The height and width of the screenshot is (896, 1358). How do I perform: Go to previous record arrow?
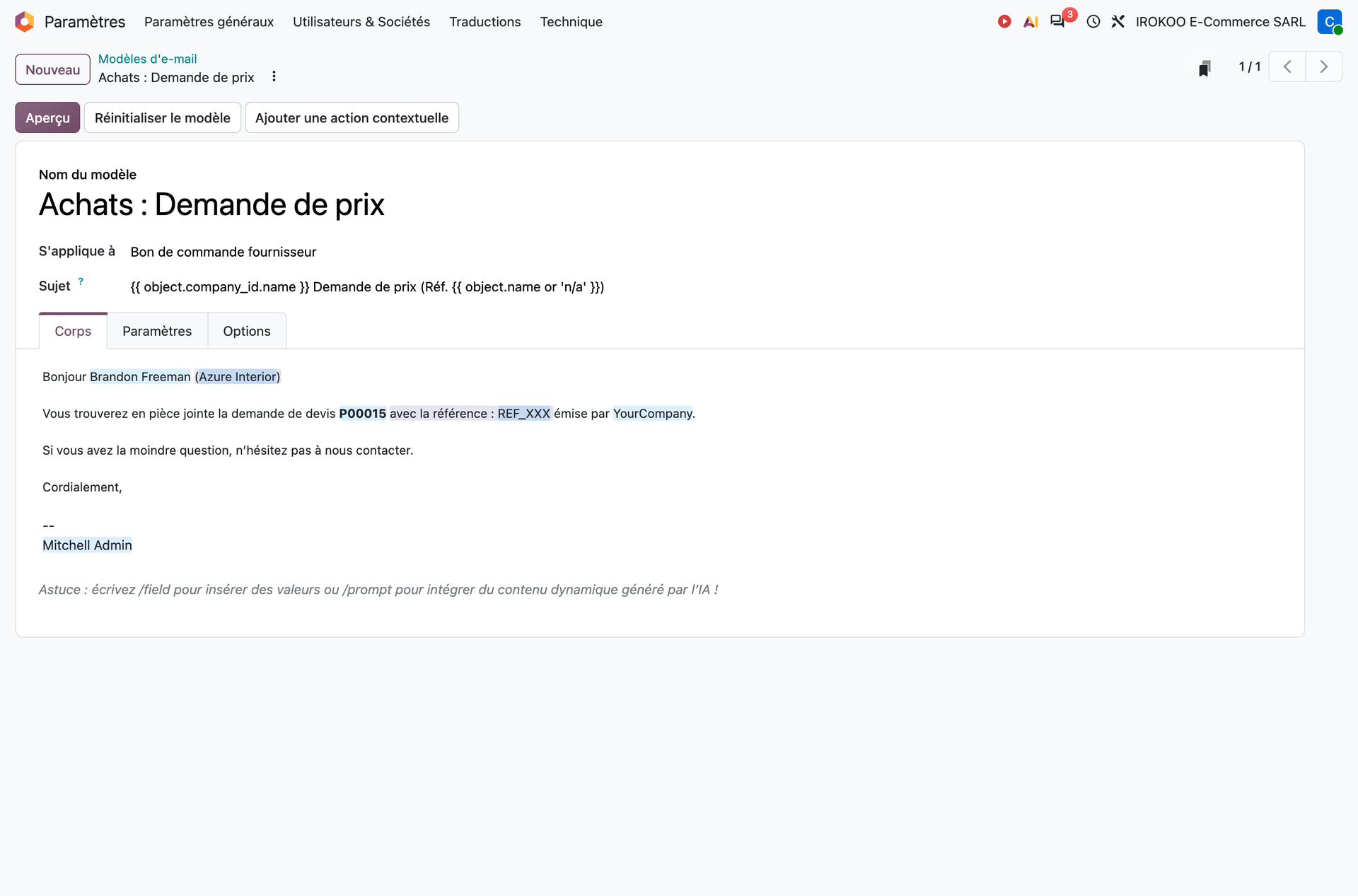click(1287, 67)
